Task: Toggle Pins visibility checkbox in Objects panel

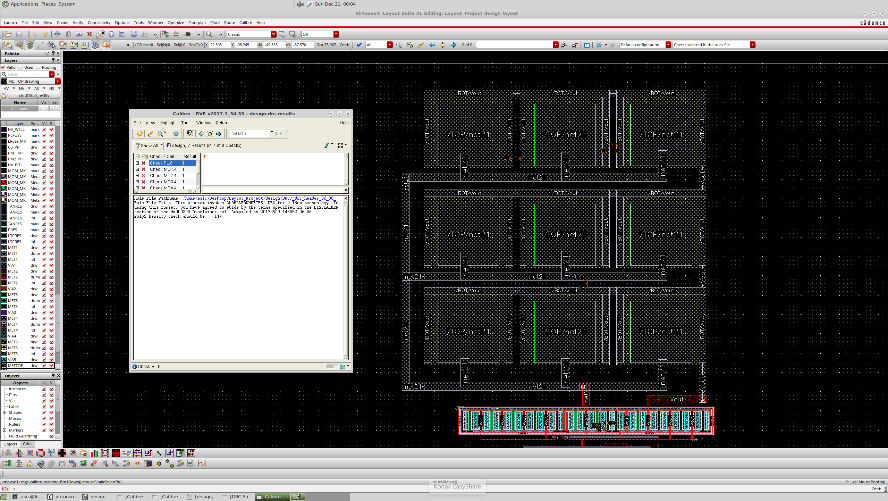Action: point(44,395)
